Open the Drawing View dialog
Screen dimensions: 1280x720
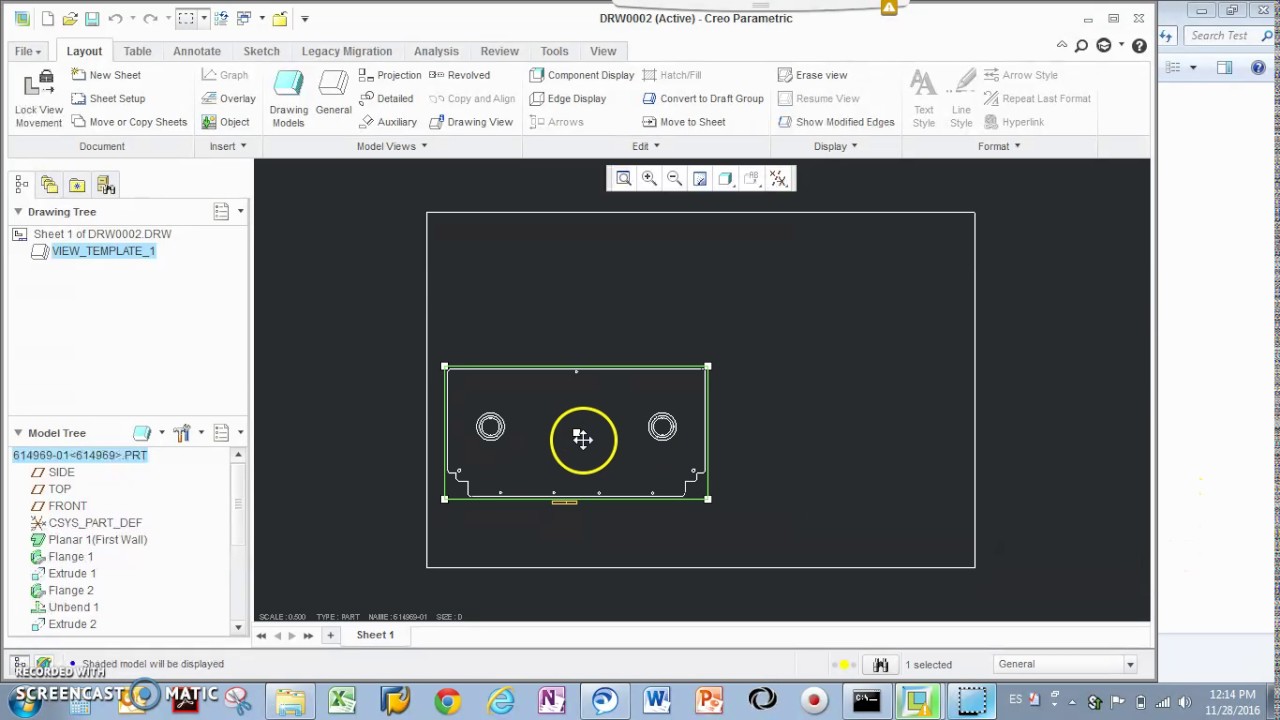[x=471, y=122]
